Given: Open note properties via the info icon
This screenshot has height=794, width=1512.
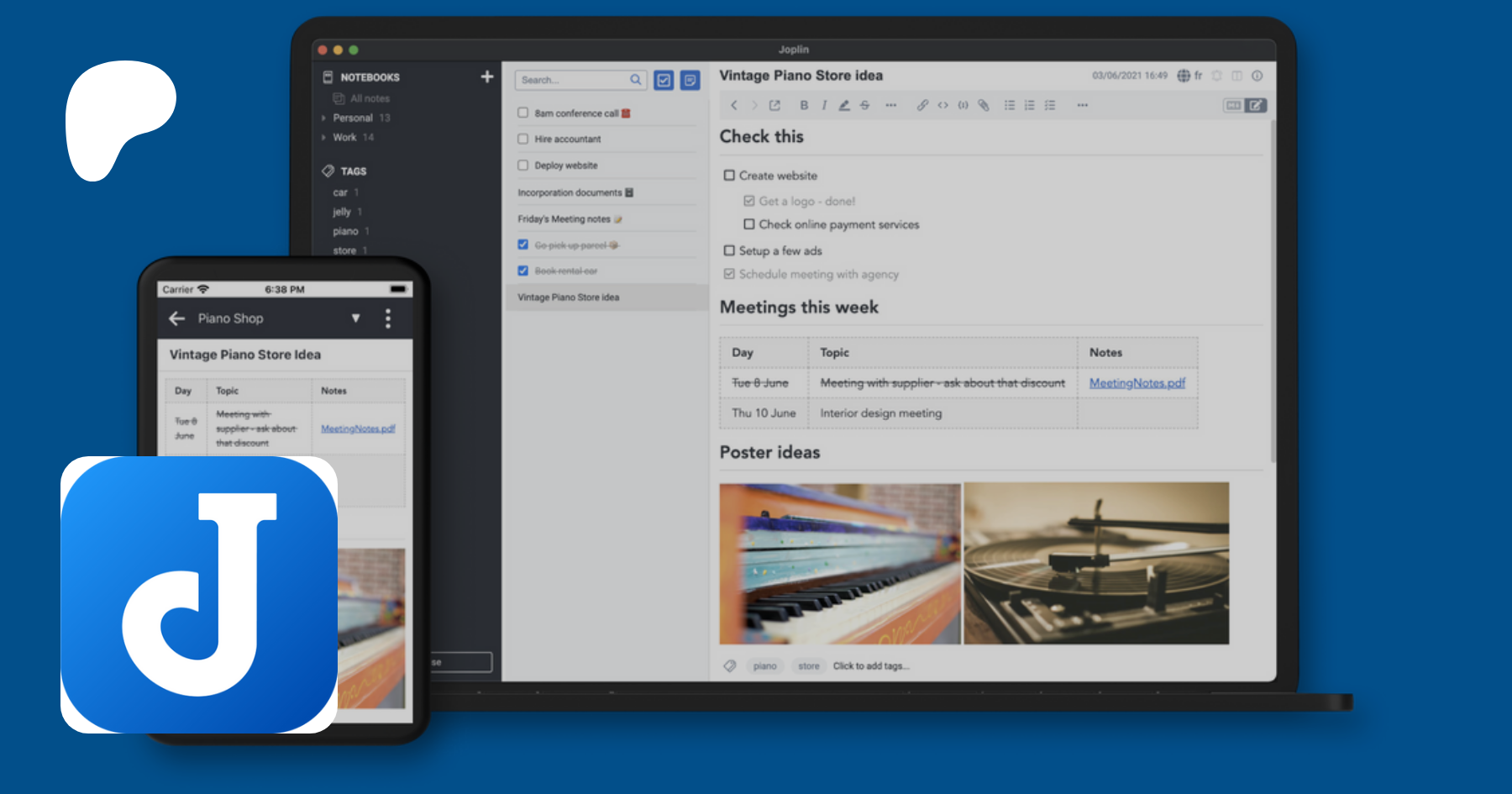Looking at the screenshot, I should 1257,76.
